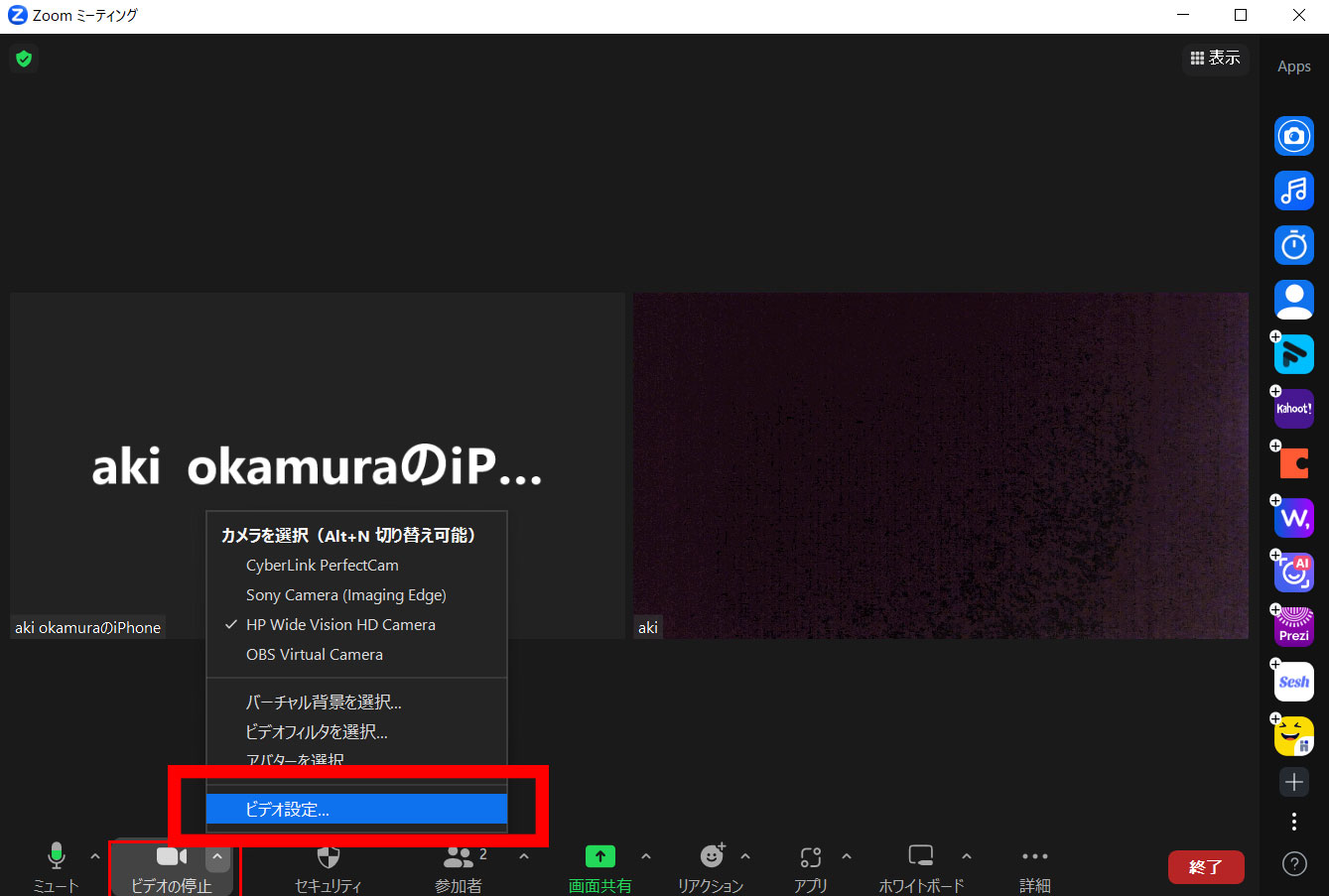
Task: Click the plus button to add apps
Action: [1293, 782]
